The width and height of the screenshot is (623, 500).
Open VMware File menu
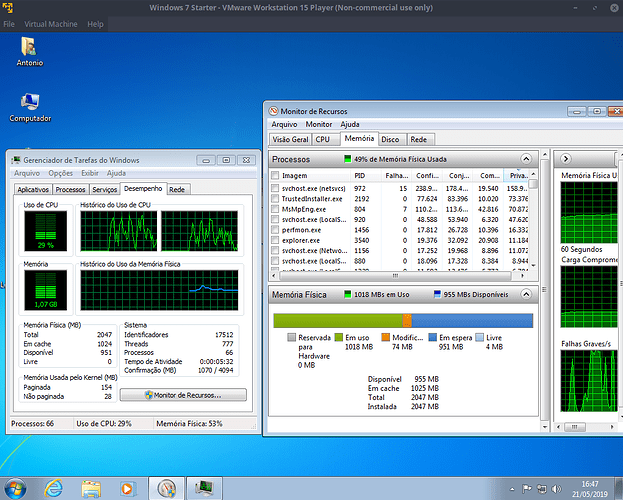[9, 24]
